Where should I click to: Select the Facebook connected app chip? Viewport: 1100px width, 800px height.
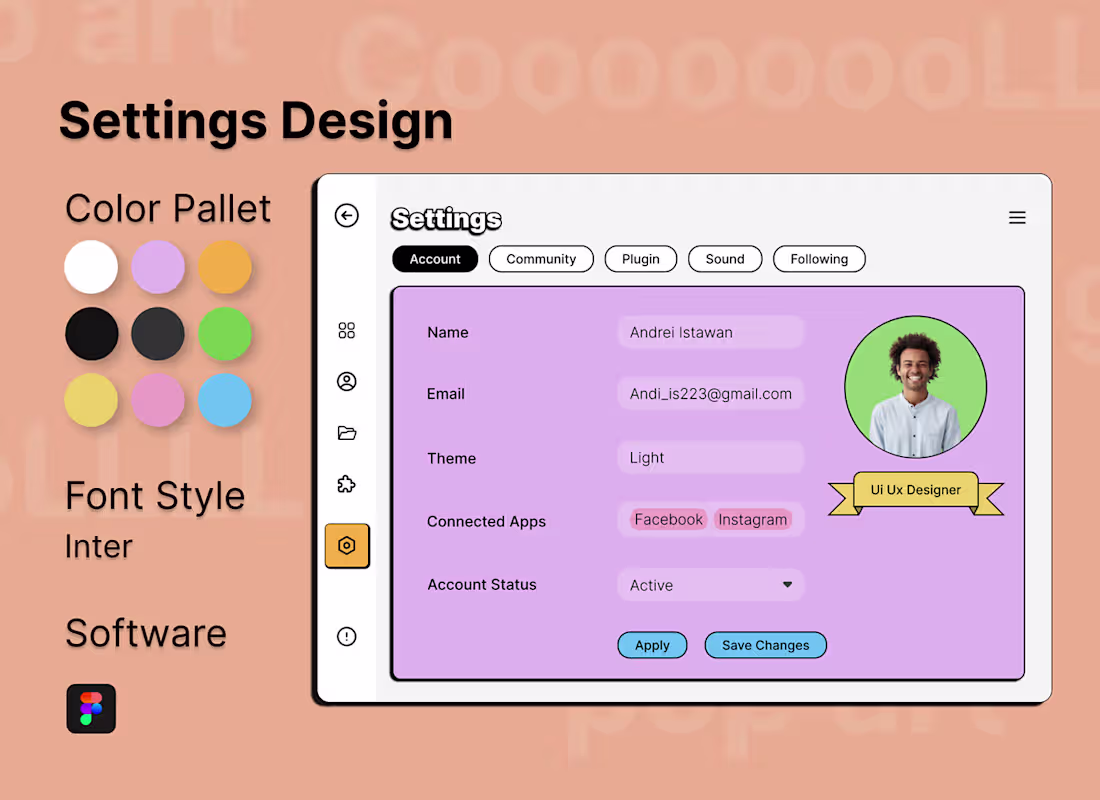click(668, 519)
